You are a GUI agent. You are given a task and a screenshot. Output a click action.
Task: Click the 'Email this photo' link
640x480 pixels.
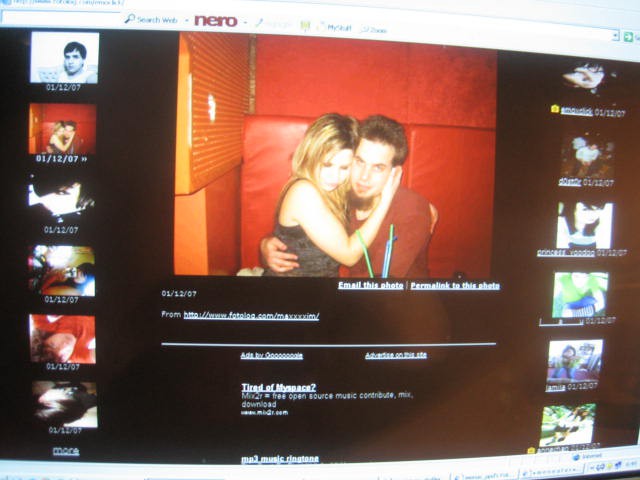(371, 285)
